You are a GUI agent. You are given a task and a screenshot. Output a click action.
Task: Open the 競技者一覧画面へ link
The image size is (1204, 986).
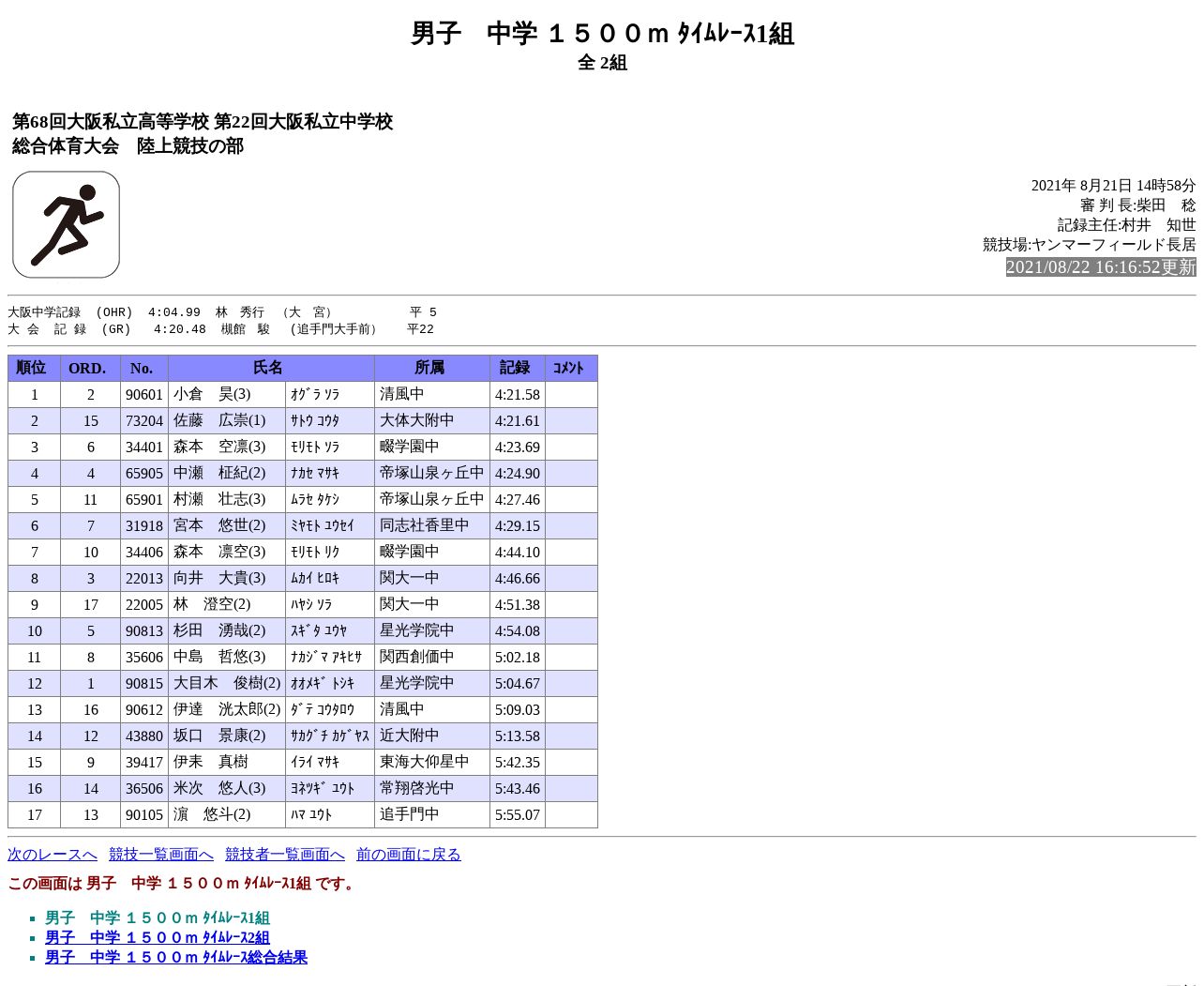click(285, 855)
